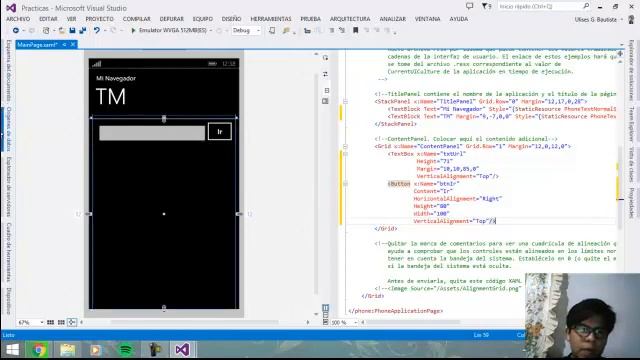Screen dimensions: 640x360
Task: Click the Open File toolbar icon
Action: 62,30
